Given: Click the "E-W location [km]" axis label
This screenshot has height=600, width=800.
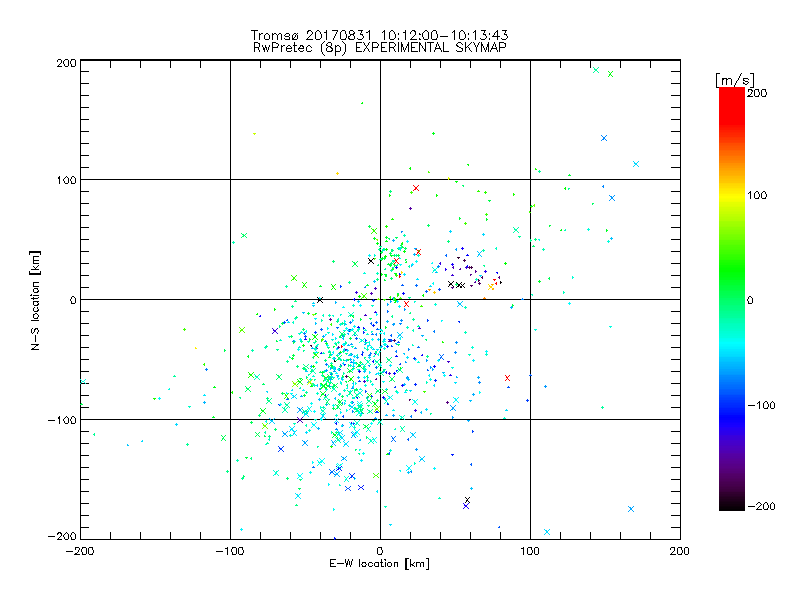Looking at the screenshot, I should pyautogui.click(x=379, y=564).
